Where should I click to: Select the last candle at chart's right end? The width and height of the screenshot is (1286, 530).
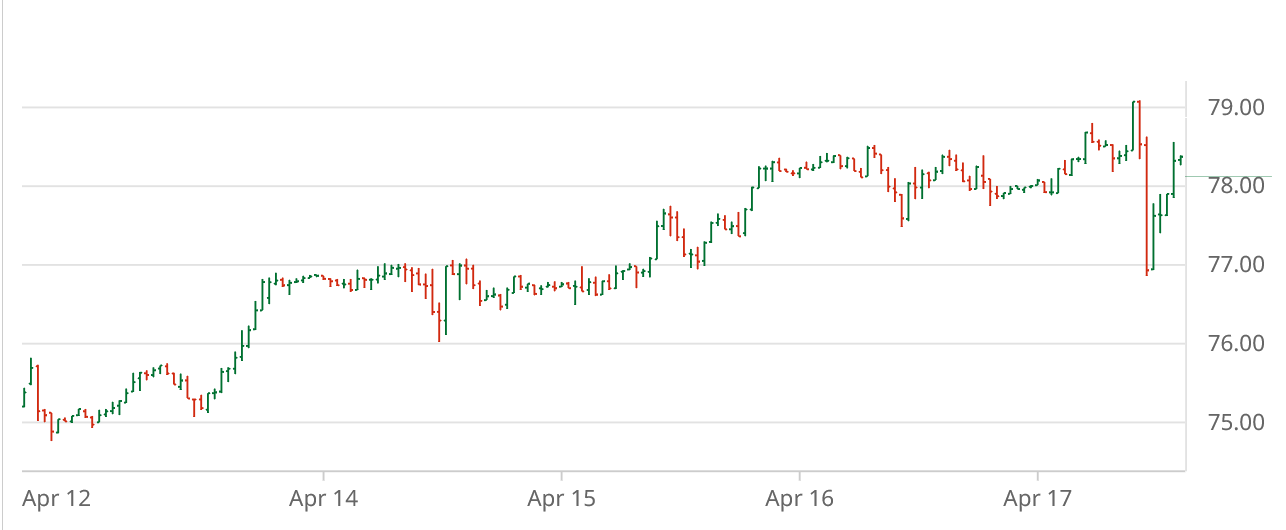(x=1181, y=158)
